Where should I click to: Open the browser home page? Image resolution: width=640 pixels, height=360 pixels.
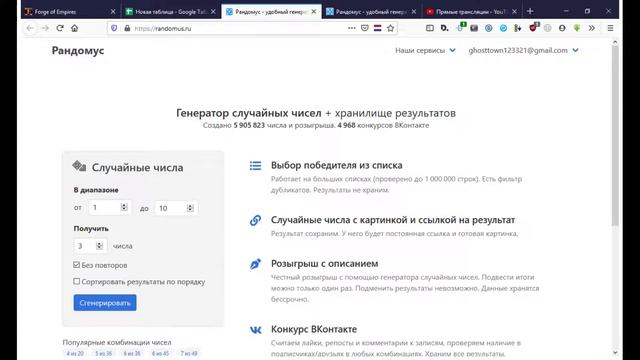click(74, 28)
